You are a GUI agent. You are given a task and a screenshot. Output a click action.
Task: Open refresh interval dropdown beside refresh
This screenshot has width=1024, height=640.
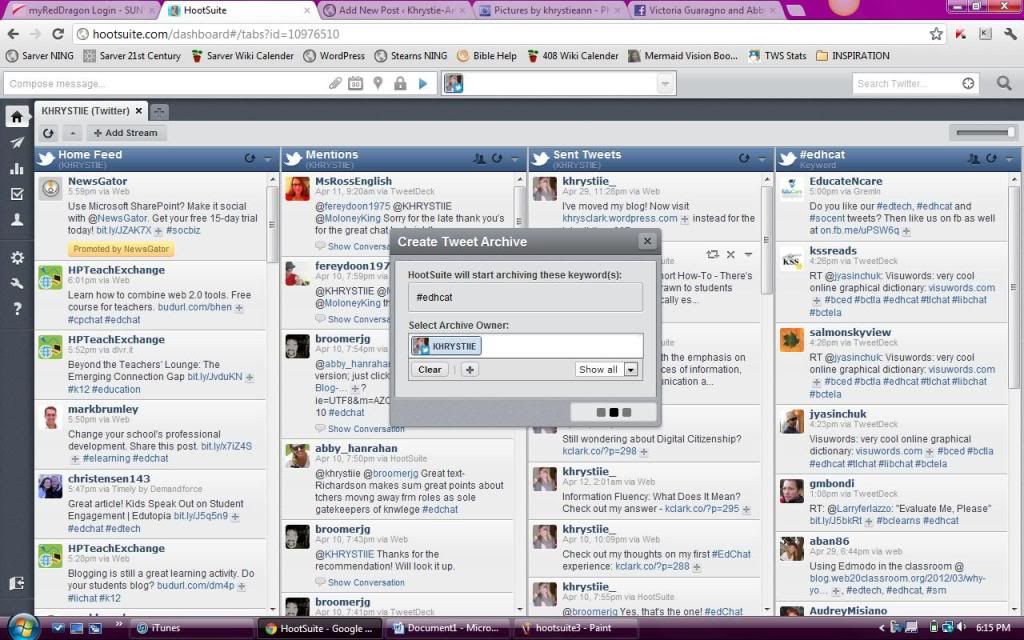(72, 133)
